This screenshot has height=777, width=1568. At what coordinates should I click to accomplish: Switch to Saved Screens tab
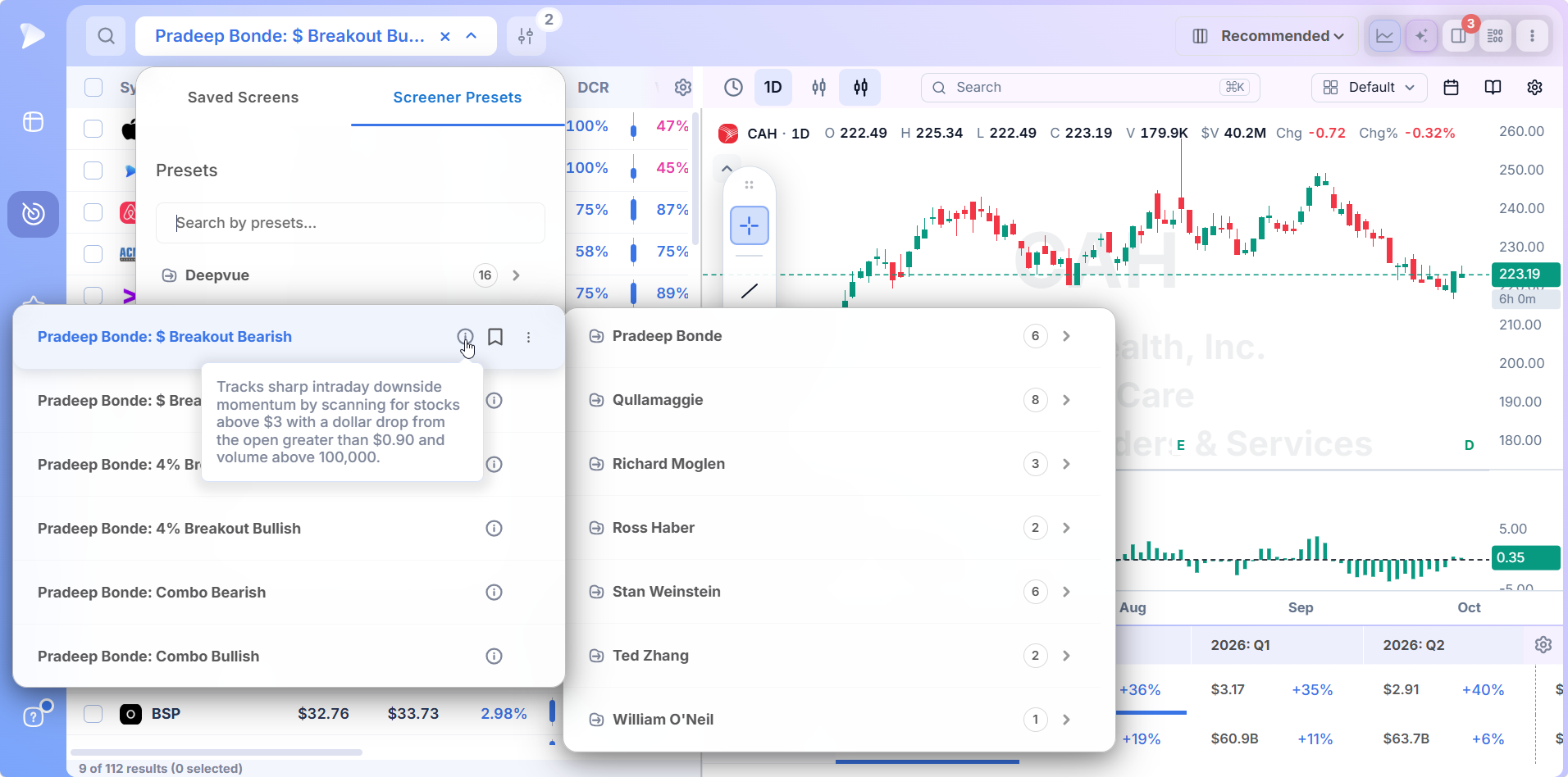point(243,98)
